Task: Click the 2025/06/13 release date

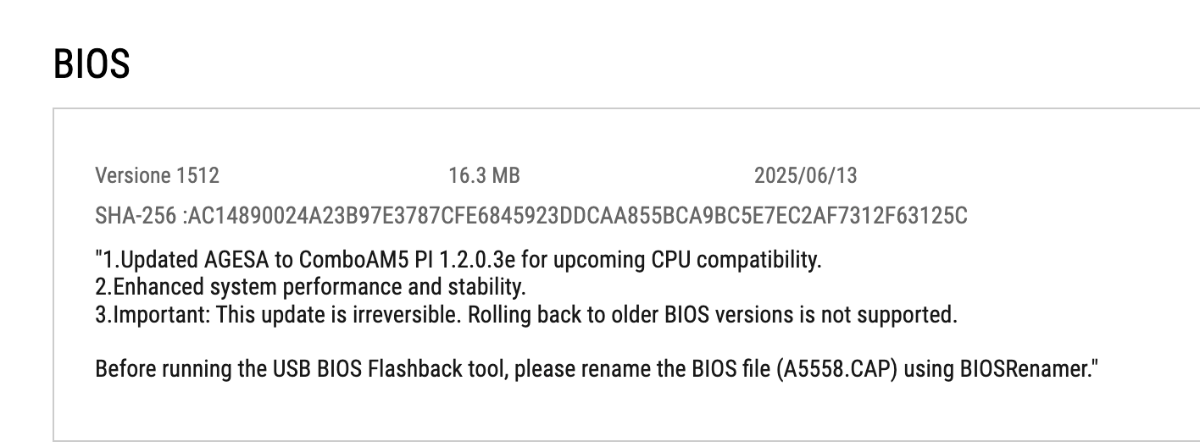Action: [806, 177]
